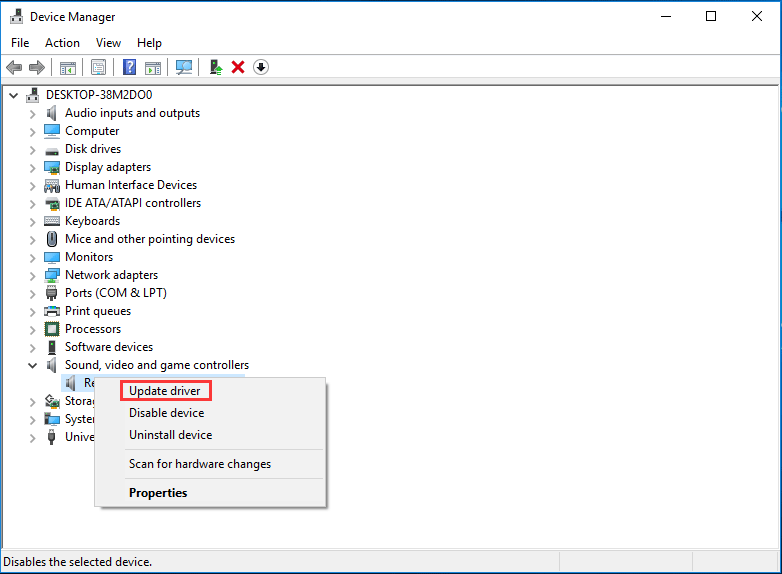Expand the Keyboards node

(x=32, y=221)
